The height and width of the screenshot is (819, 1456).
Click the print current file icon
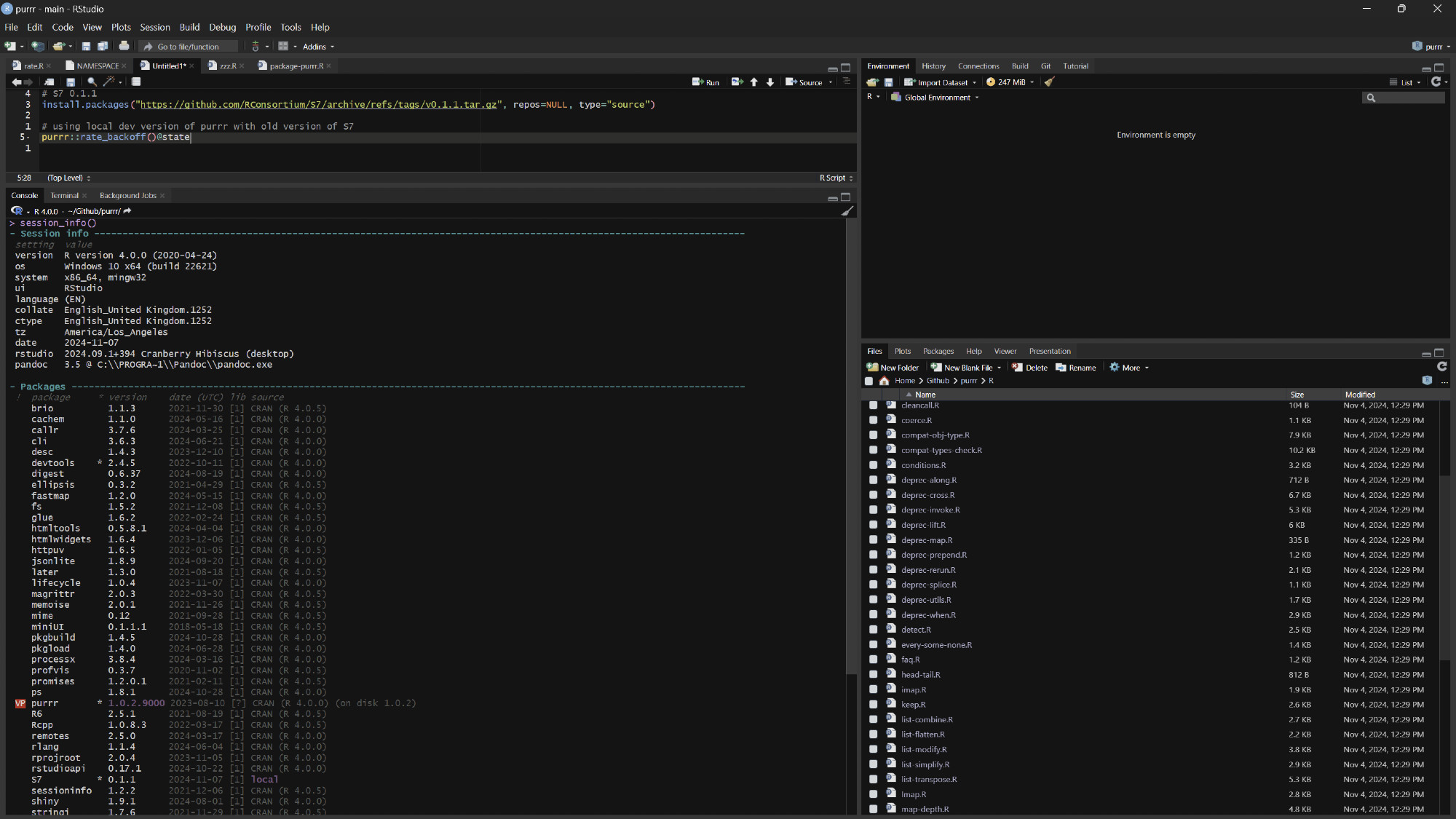[124, 47]
